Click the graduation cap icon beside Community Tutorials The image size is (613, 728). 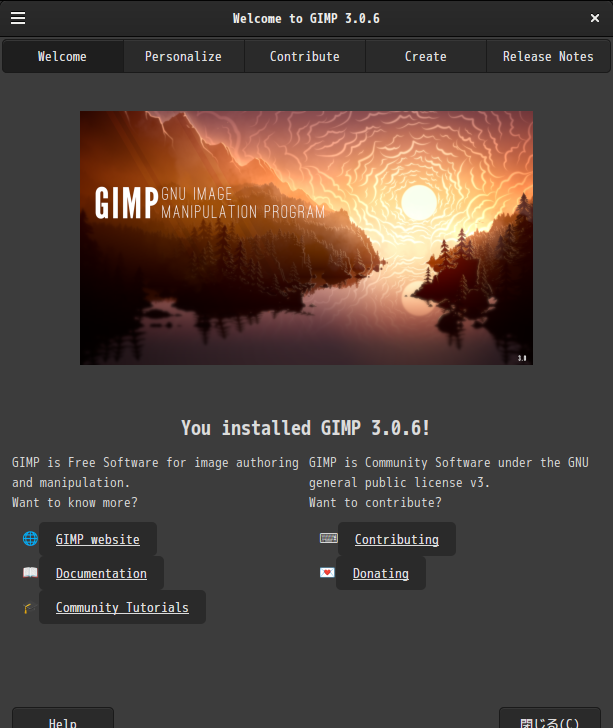(x=30, y=607)
